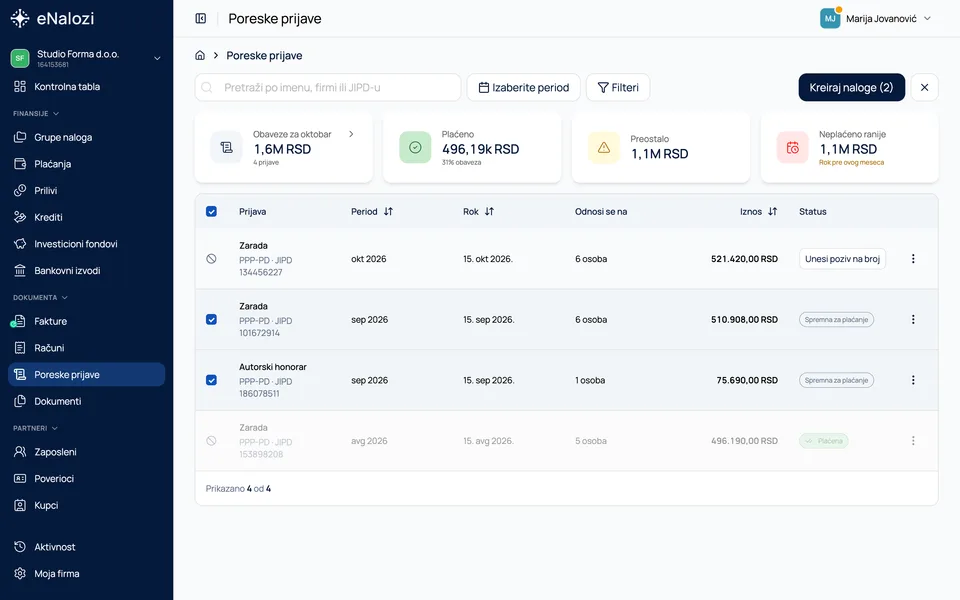Focus the search field for JIPD

(x=328, y=88)
